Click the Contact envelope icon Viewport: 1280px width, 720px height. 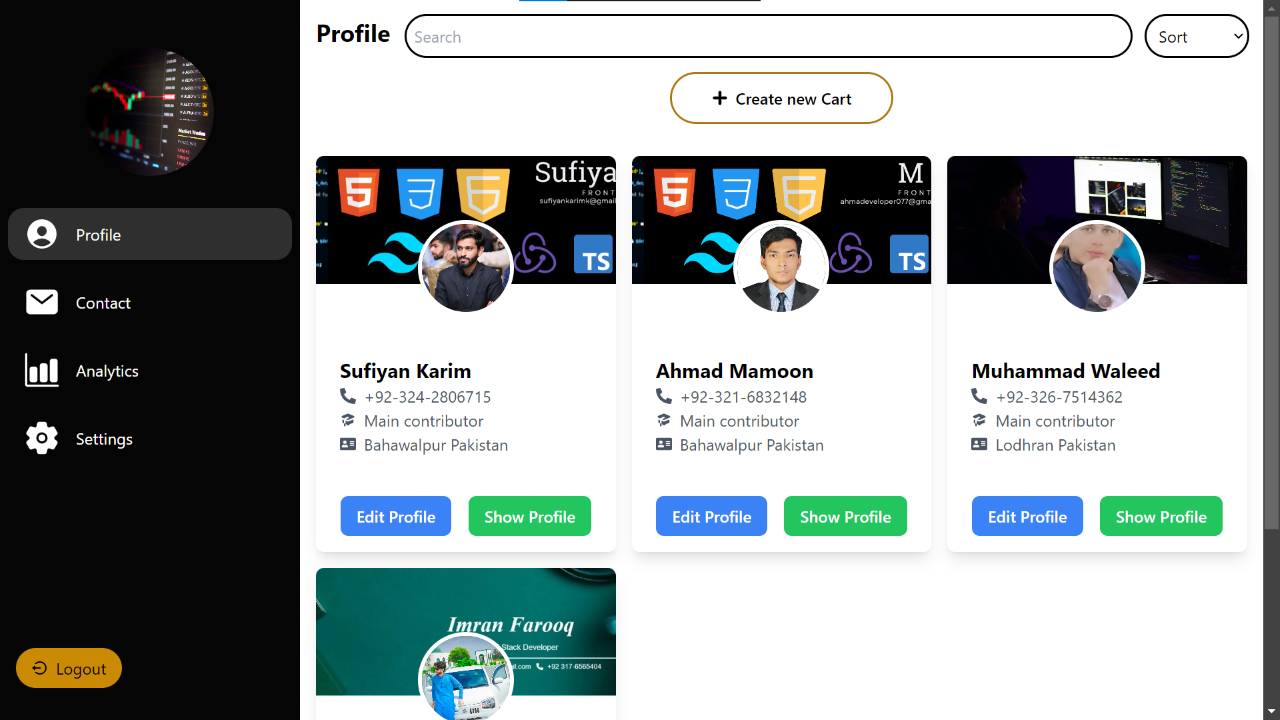tap(42, 302)
